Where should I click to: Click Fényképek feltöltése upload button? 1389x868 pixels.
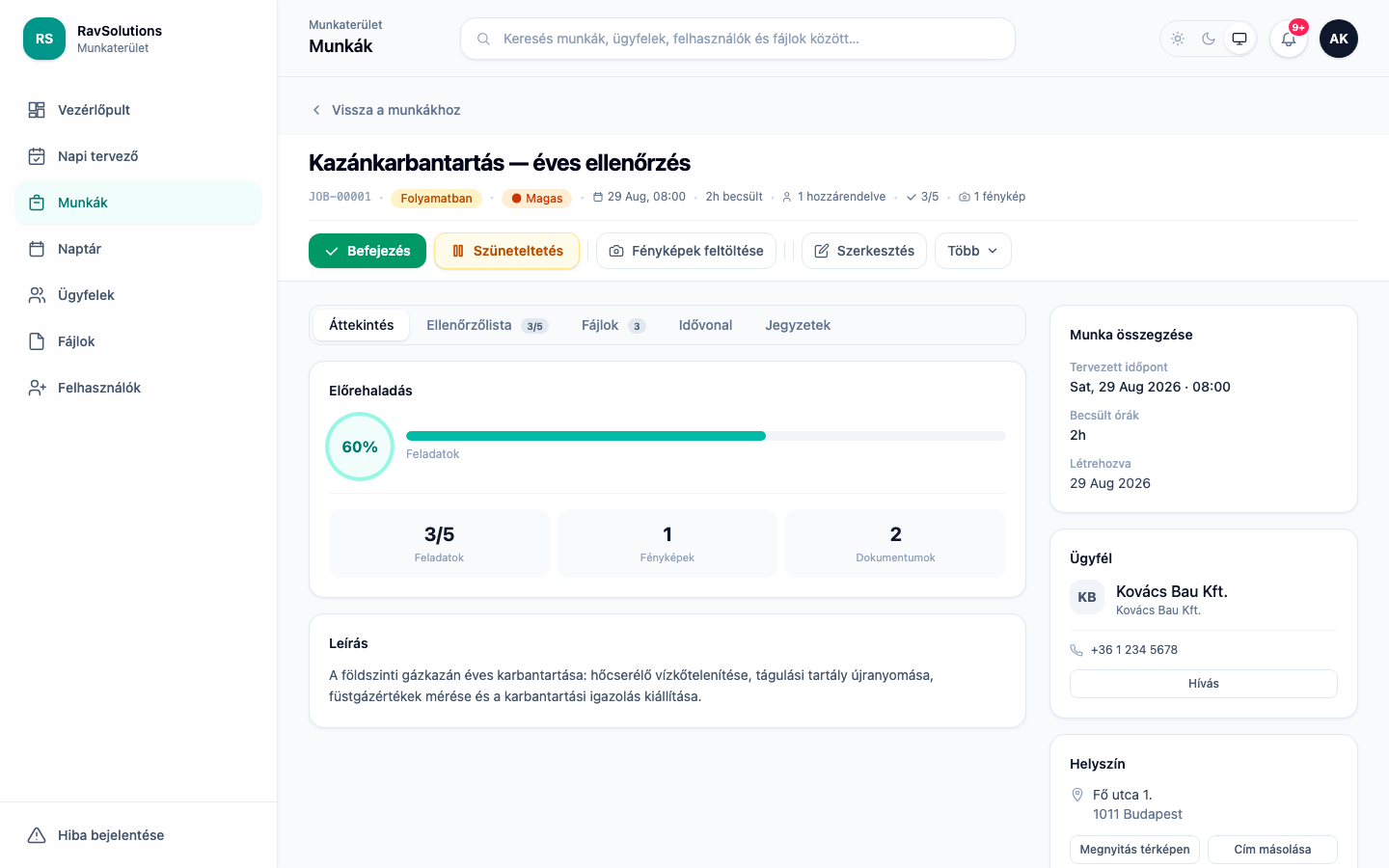(x=686, y=251)
